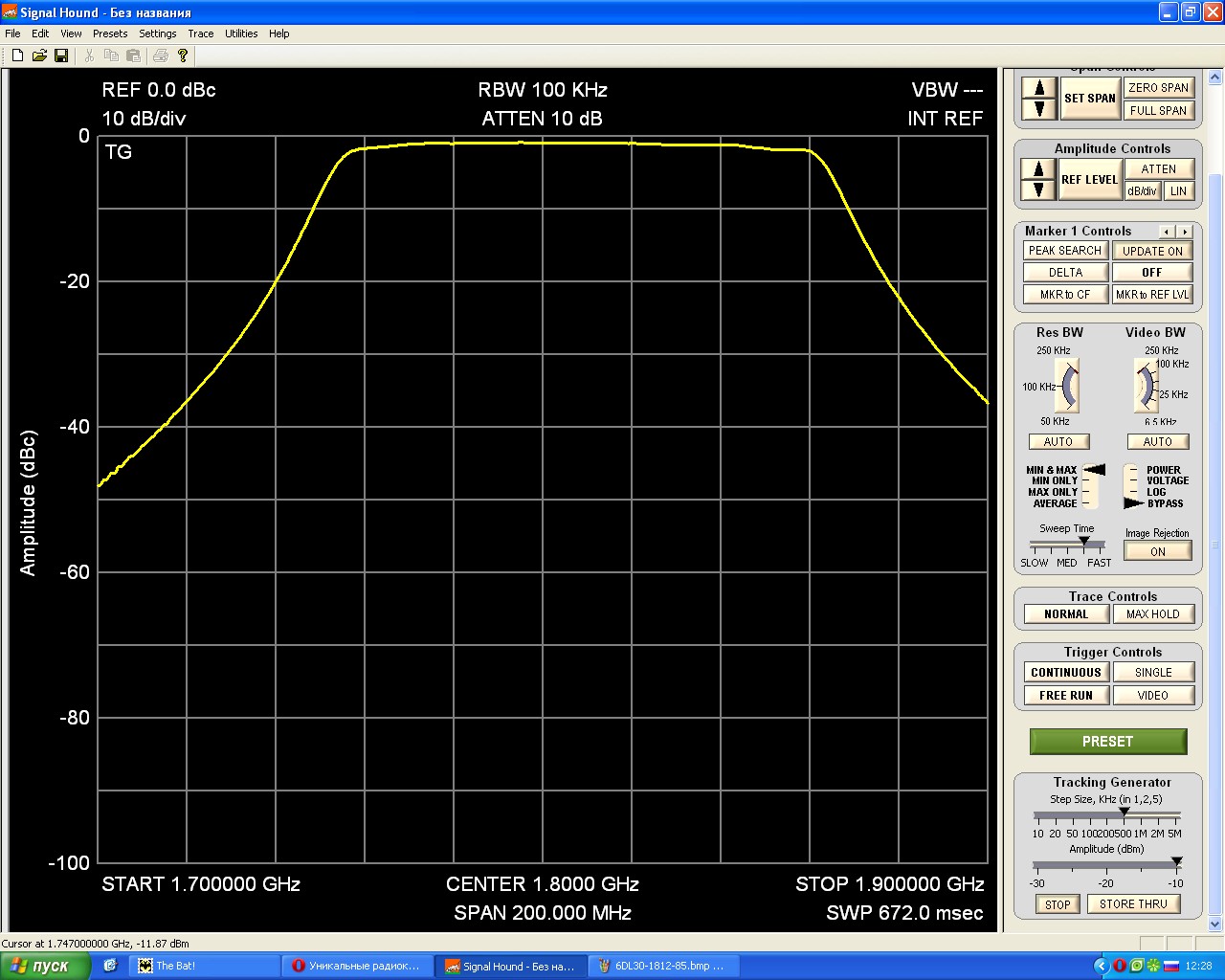Click the yellow question mark Help icon
This screenshot has height=980, width=1225.
click(x=183, y=56)
